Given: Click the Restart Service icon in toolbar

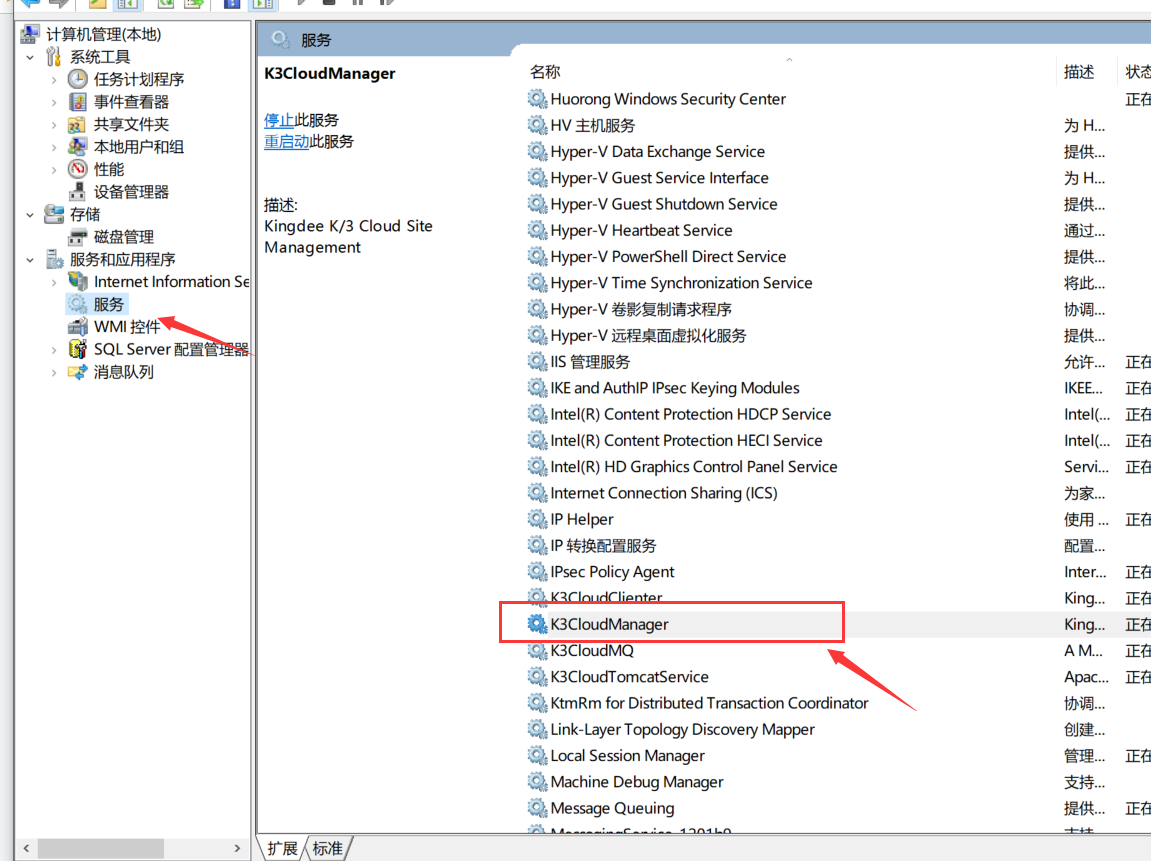Looking at the screenshot, I should pos(386,5).
